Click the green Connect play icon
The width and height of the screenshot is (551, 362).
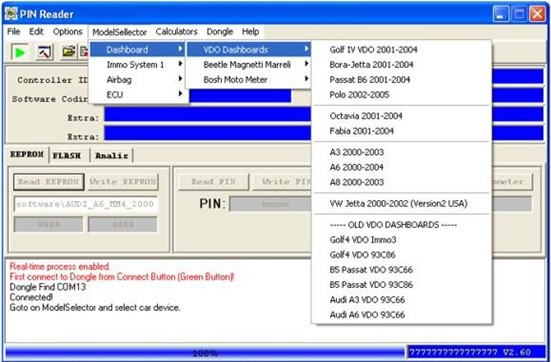[20, 52]
